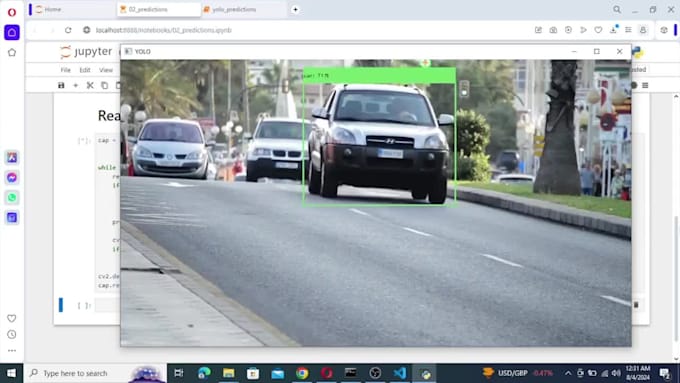
Task: Open the USD/GBP taskbar widget
Action: click(x=518, y=373)
